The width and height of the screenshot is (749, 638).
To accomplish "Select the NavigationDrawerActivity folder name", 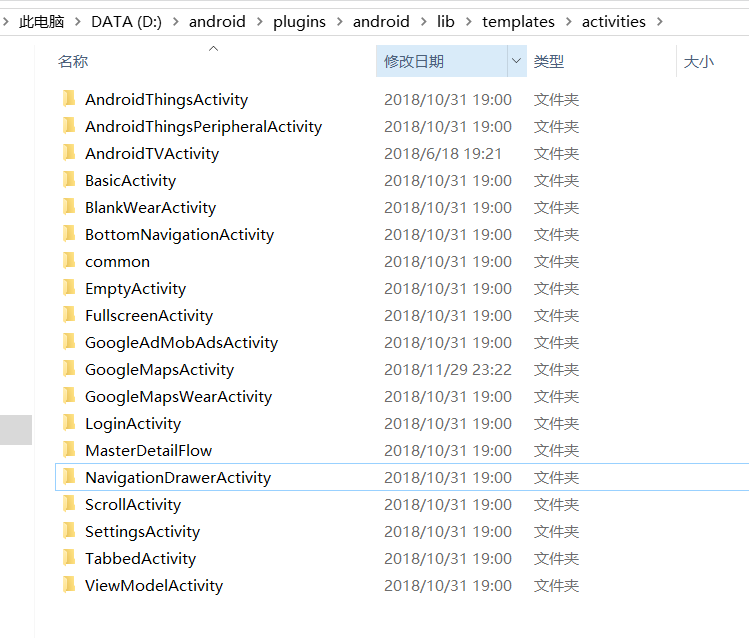I will coord(178,478).
